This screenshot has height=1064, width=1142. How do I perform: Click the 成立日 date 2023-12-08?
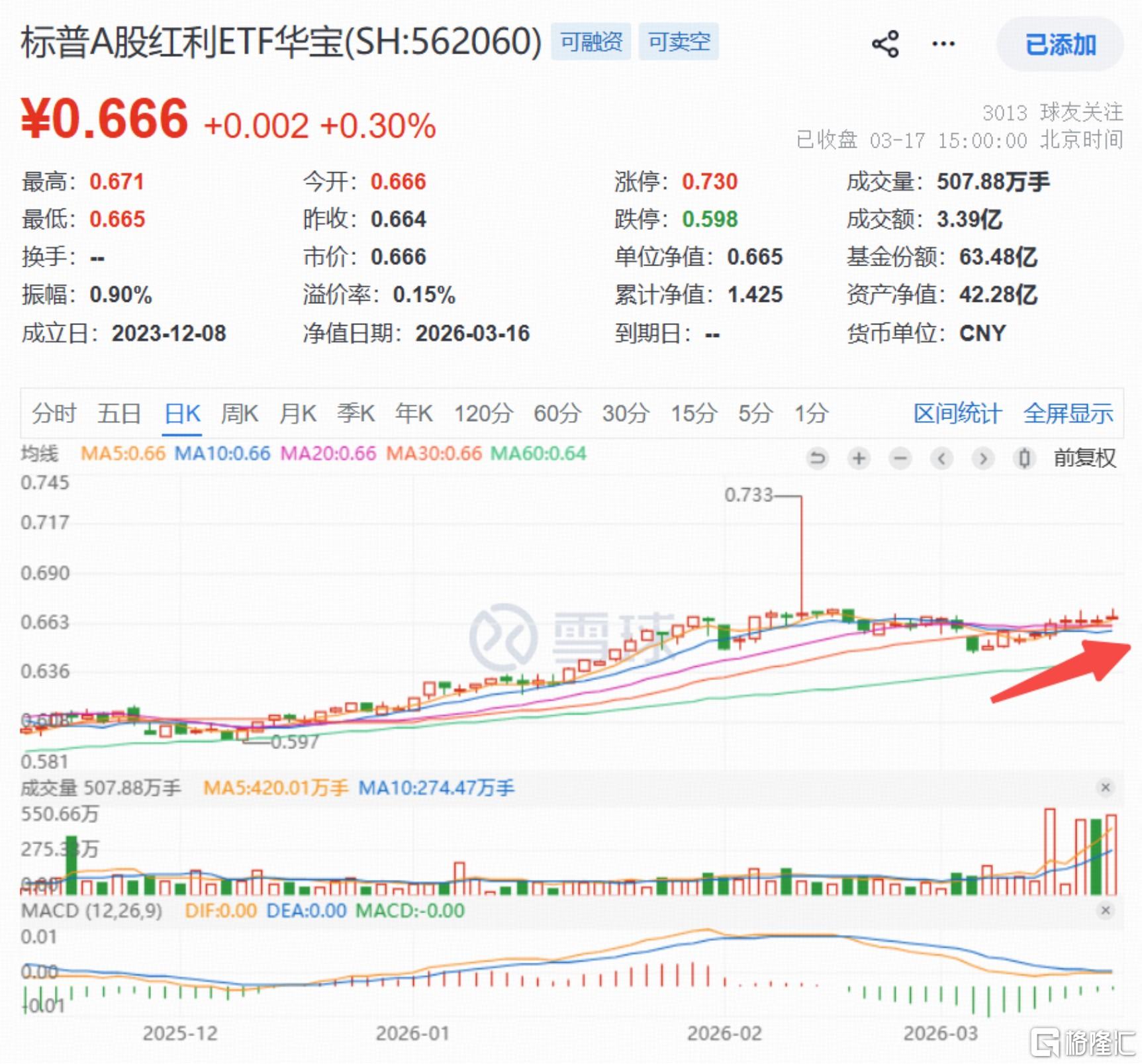pos(169,333)
